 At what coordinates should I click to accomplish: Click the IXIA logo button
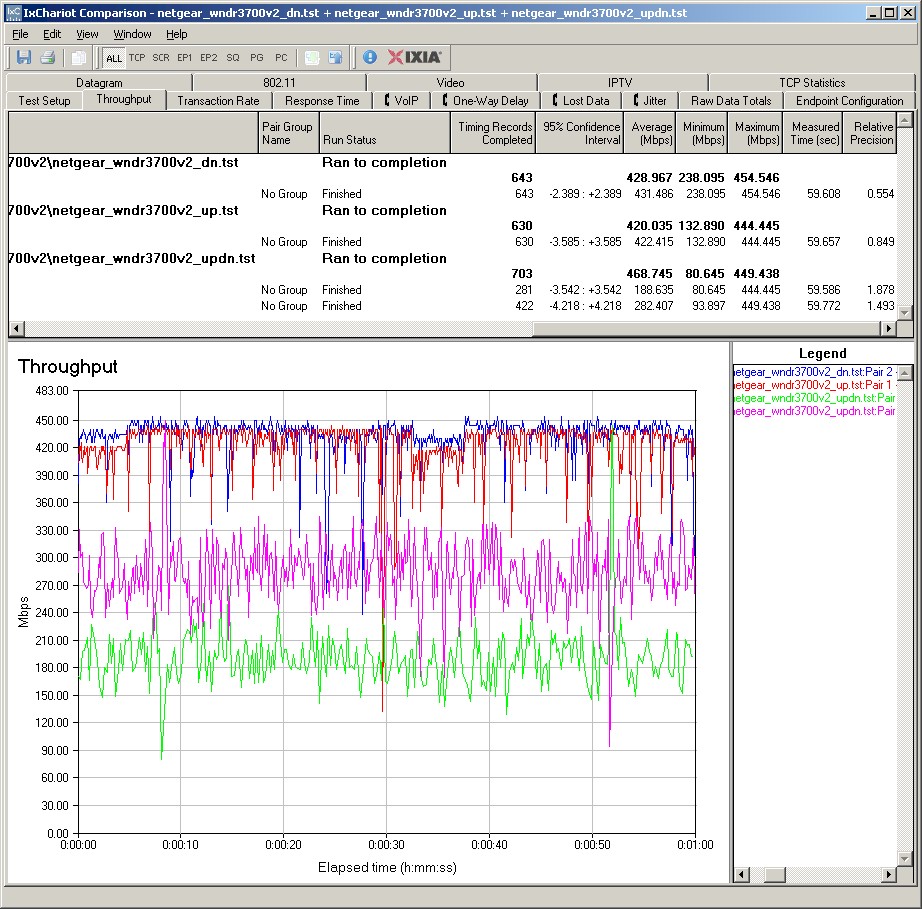415,57
